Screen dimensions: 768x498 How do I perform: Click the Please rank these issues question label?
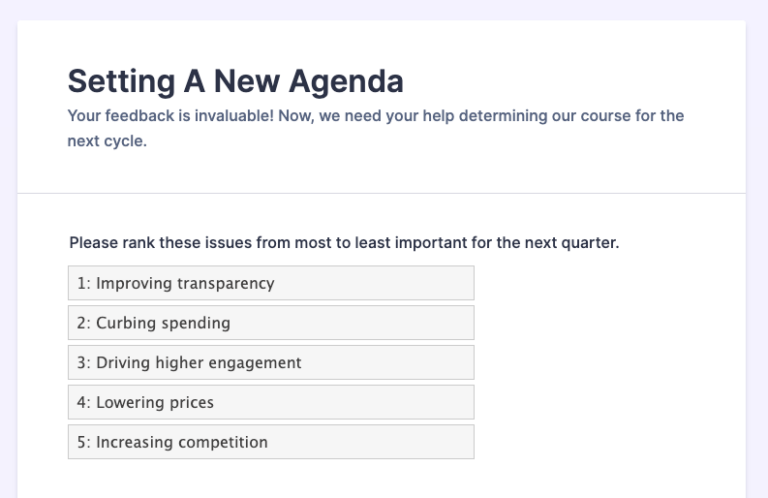344,243
